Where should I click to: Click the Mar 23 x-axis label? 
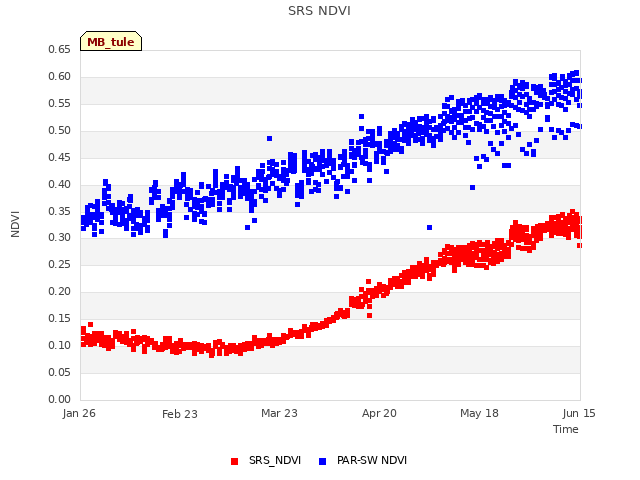coord(279,413)
